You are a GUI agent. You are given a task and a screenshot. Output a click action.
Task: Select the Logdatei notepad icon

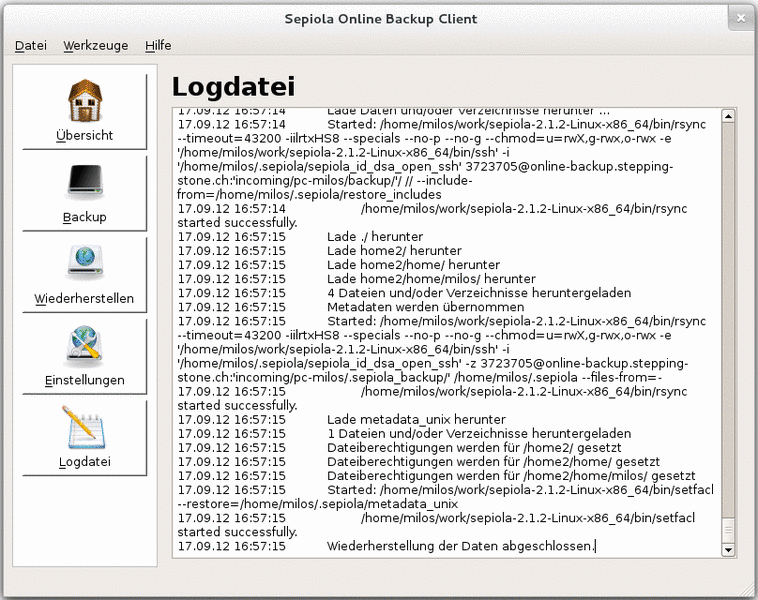84,427
